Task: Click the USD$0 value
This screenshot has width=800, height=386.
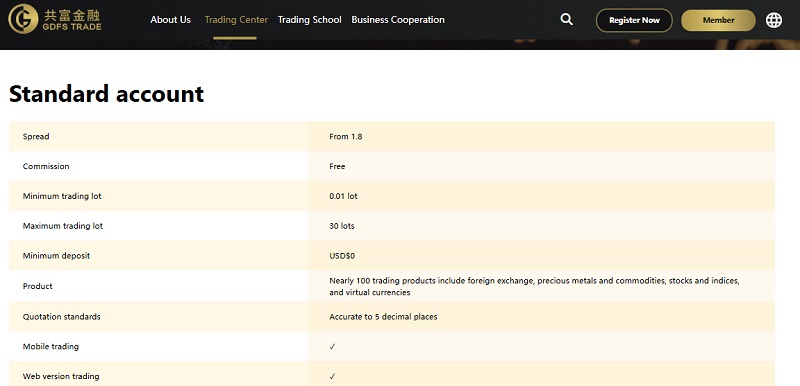Action: (x=342, y=256)
